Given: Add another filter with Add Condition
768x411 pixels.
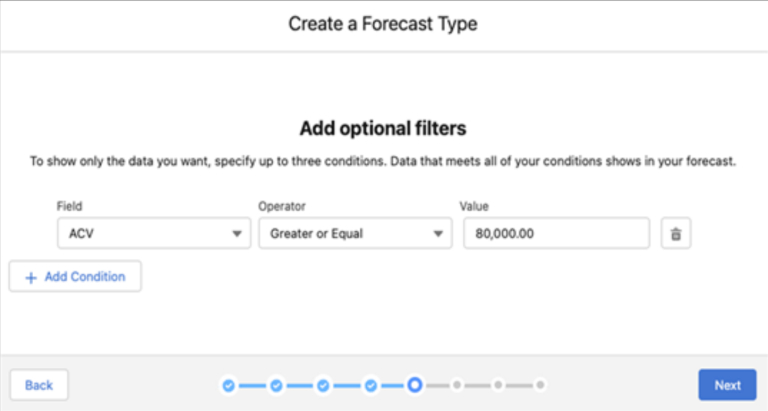Looking at the screenshot, I should point(75,277).
